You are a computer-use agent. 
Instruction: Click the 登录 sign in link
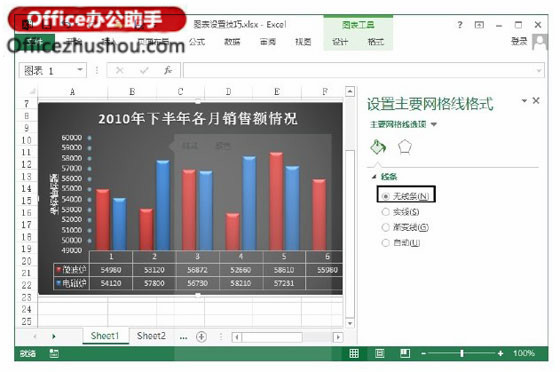tap(519, 41)
